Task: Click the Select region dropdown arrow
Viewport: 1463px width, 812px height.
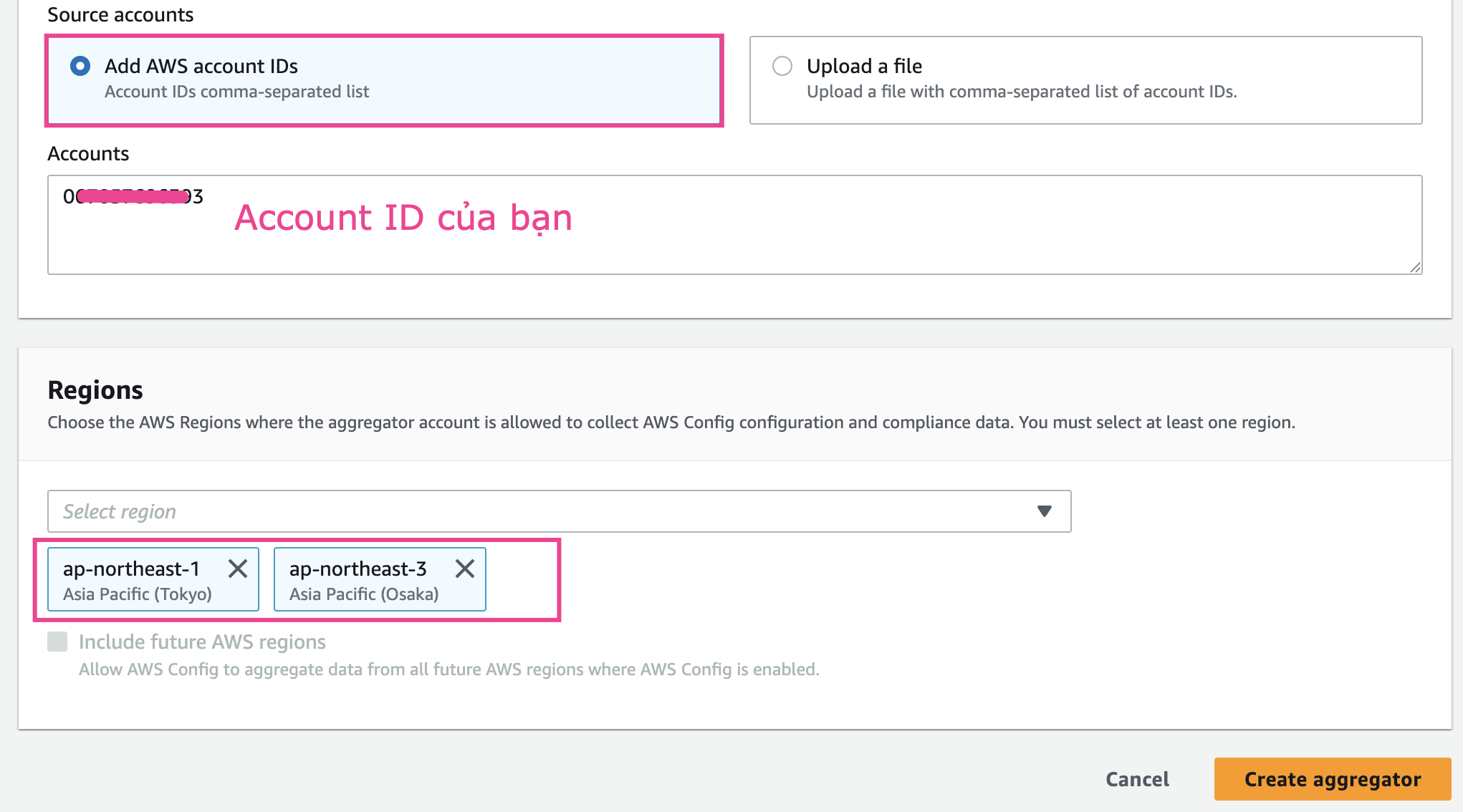Action: (x=1044, y=511)
